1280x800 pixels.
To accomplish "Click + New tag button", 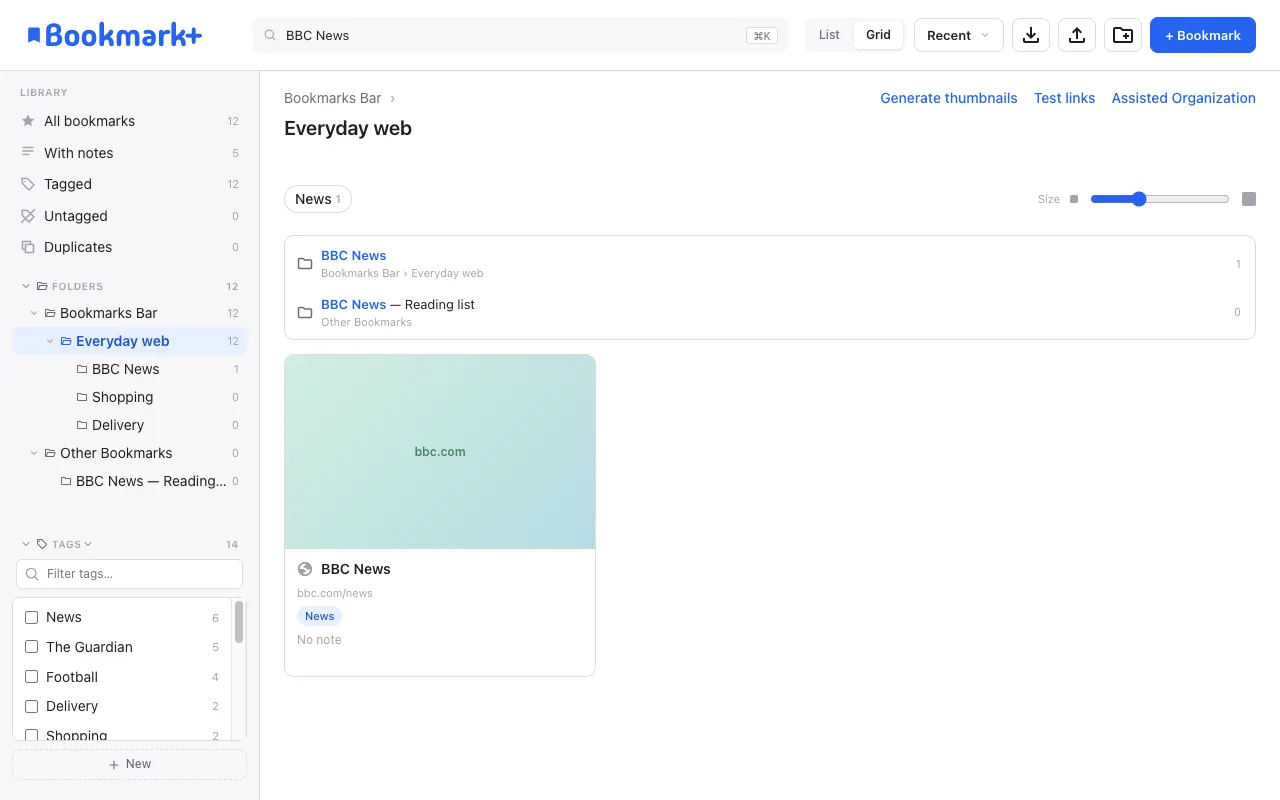I will tap(130, 764).
